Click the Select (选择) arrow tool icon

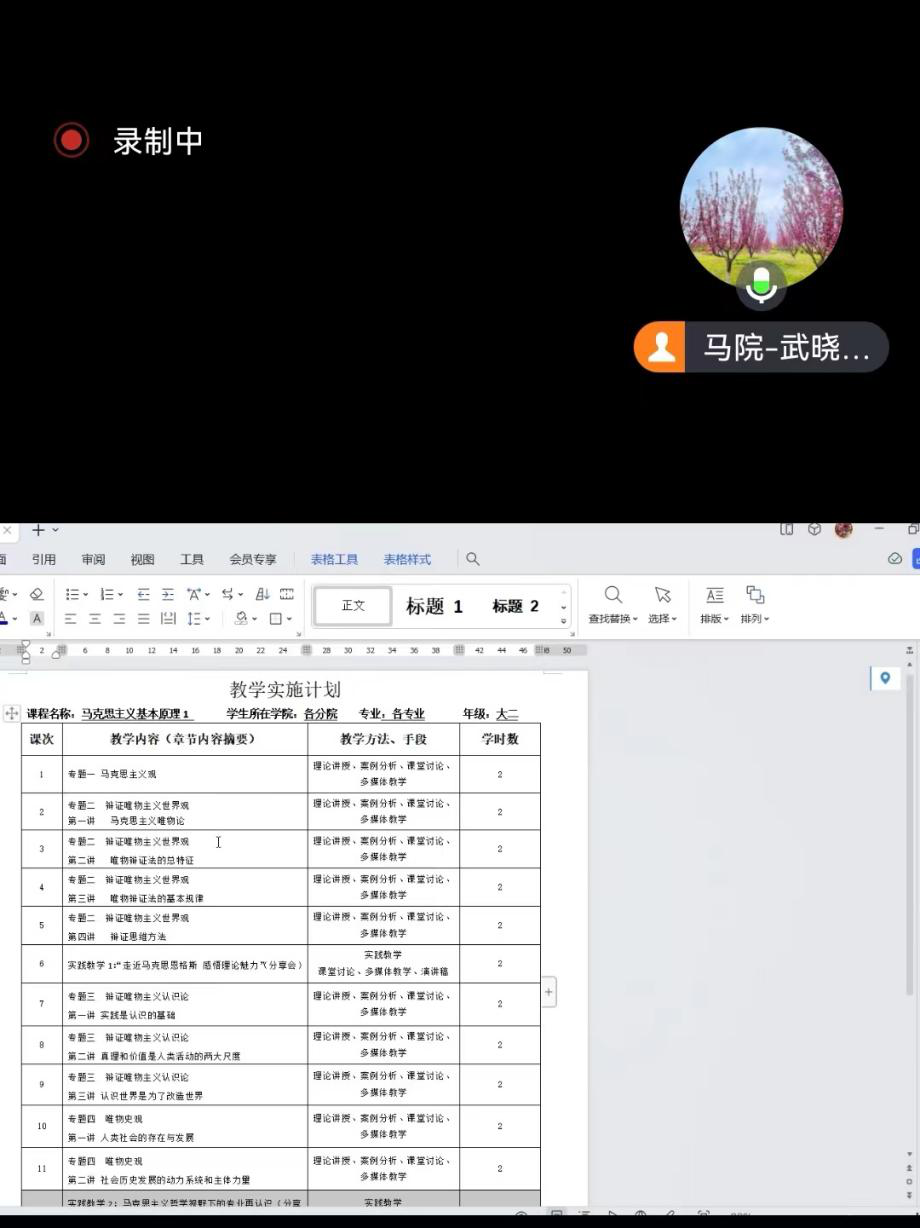pos(662,595)
